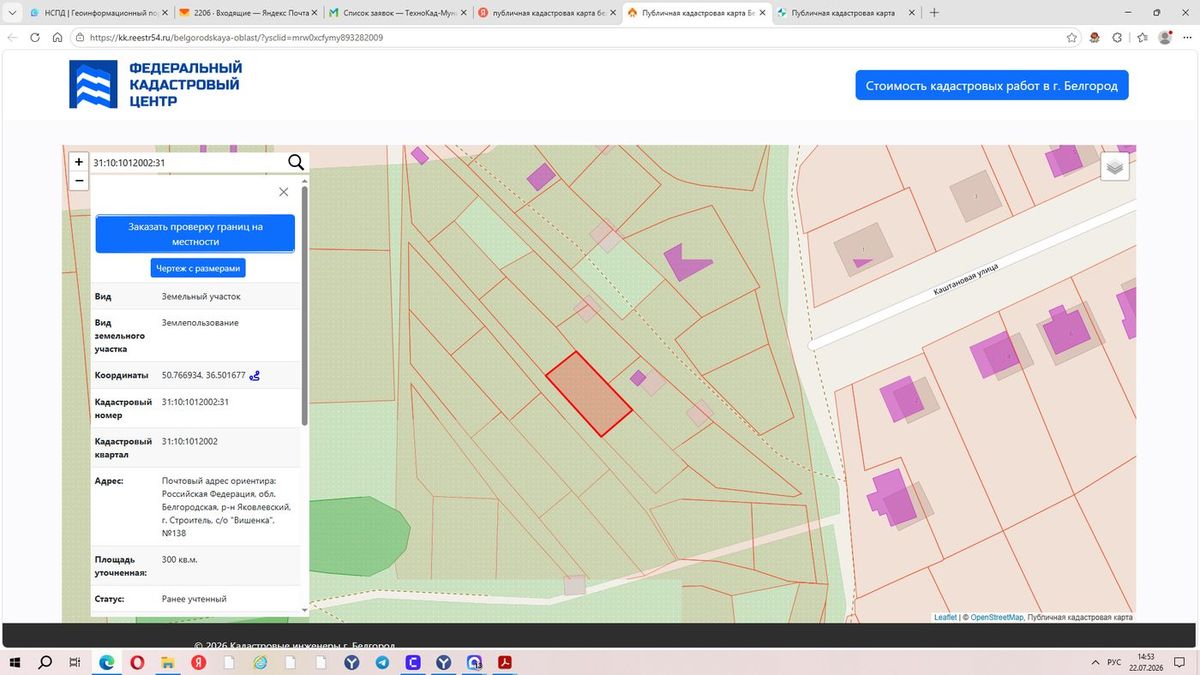1200x675 pixels.
Task: Open the browser profile avatar
Action: coord(1165,37)
